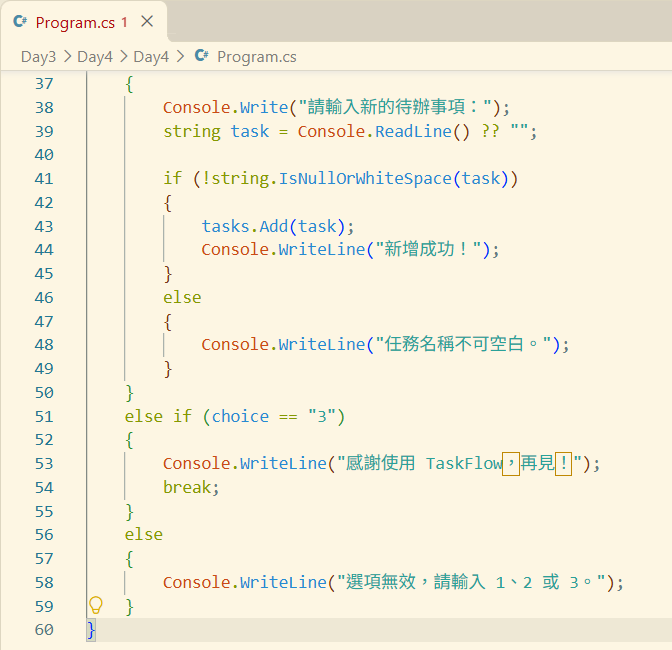Click highlighted exclamation mark on line 53
The image size is (672, 650).
tap(564, 464)
